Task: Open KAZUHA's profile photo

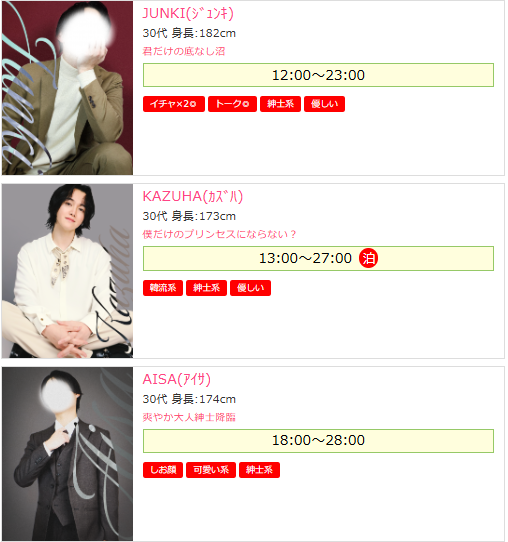Action: (67, 271)
